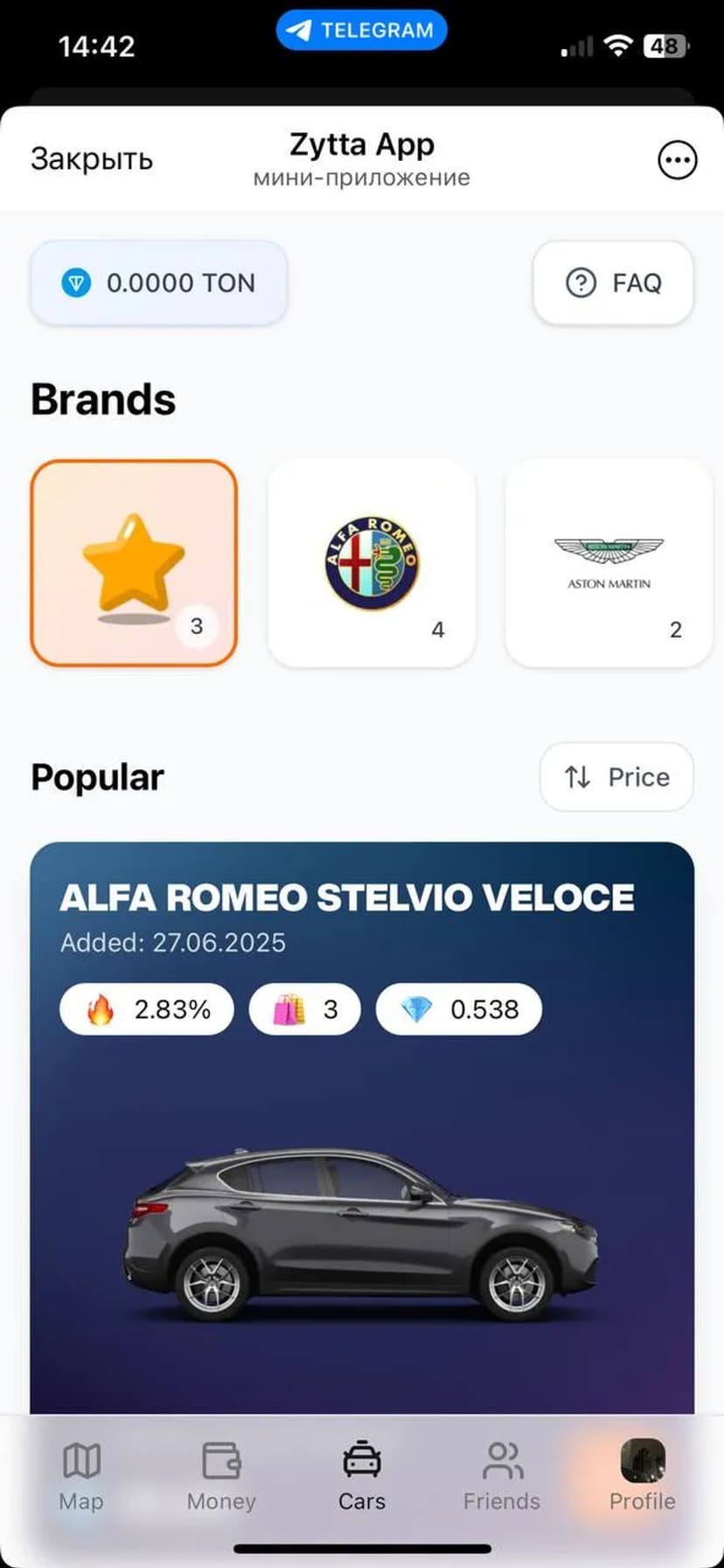Tap the shopping bags count badge
The width and height of the screenshot is (724, 1568).
tap(304, 1009)
